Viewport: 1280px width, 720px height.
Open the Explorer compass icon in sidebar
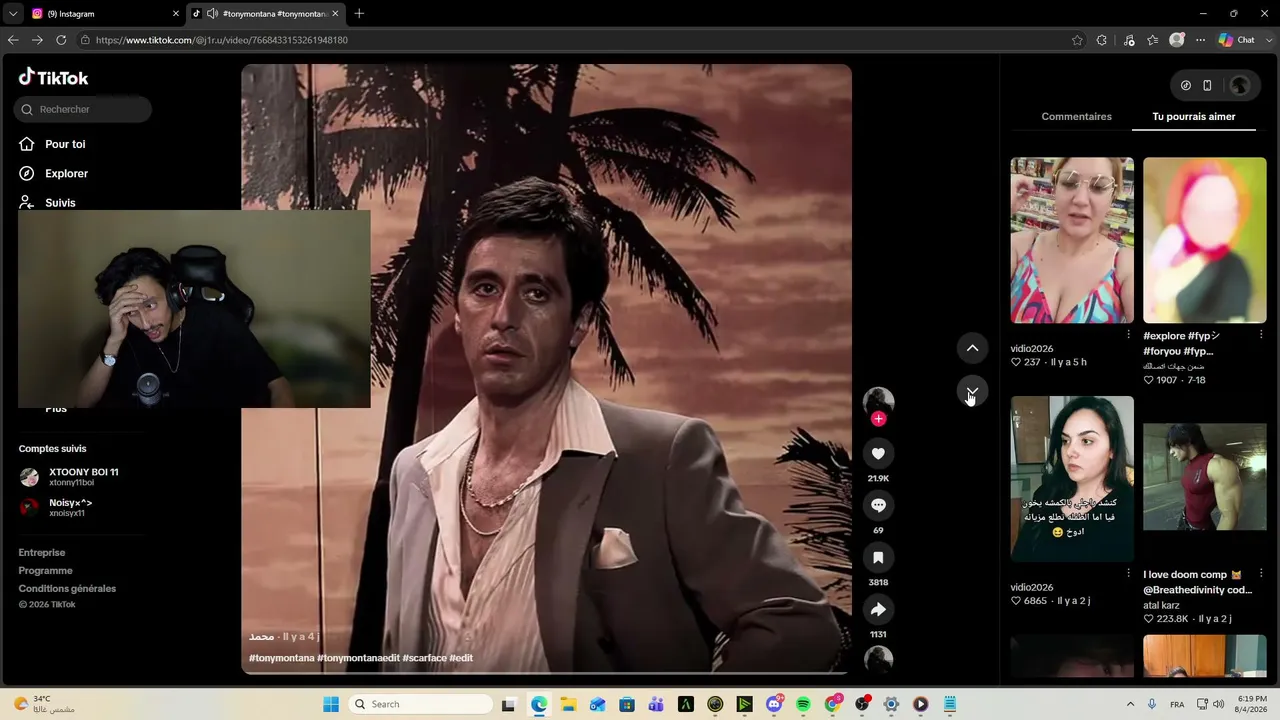27,173
